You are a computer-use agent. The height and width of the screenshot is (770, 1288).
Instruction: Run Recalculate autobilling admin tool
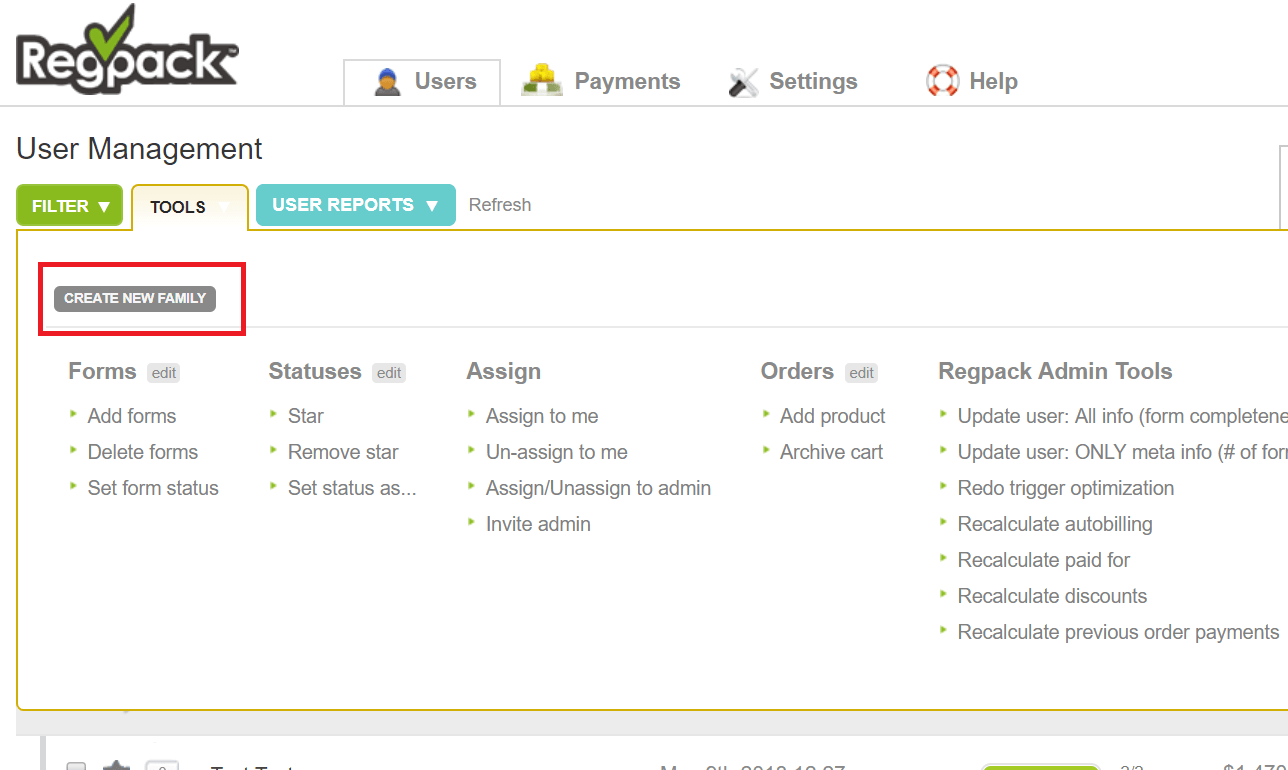[1054, 524]
